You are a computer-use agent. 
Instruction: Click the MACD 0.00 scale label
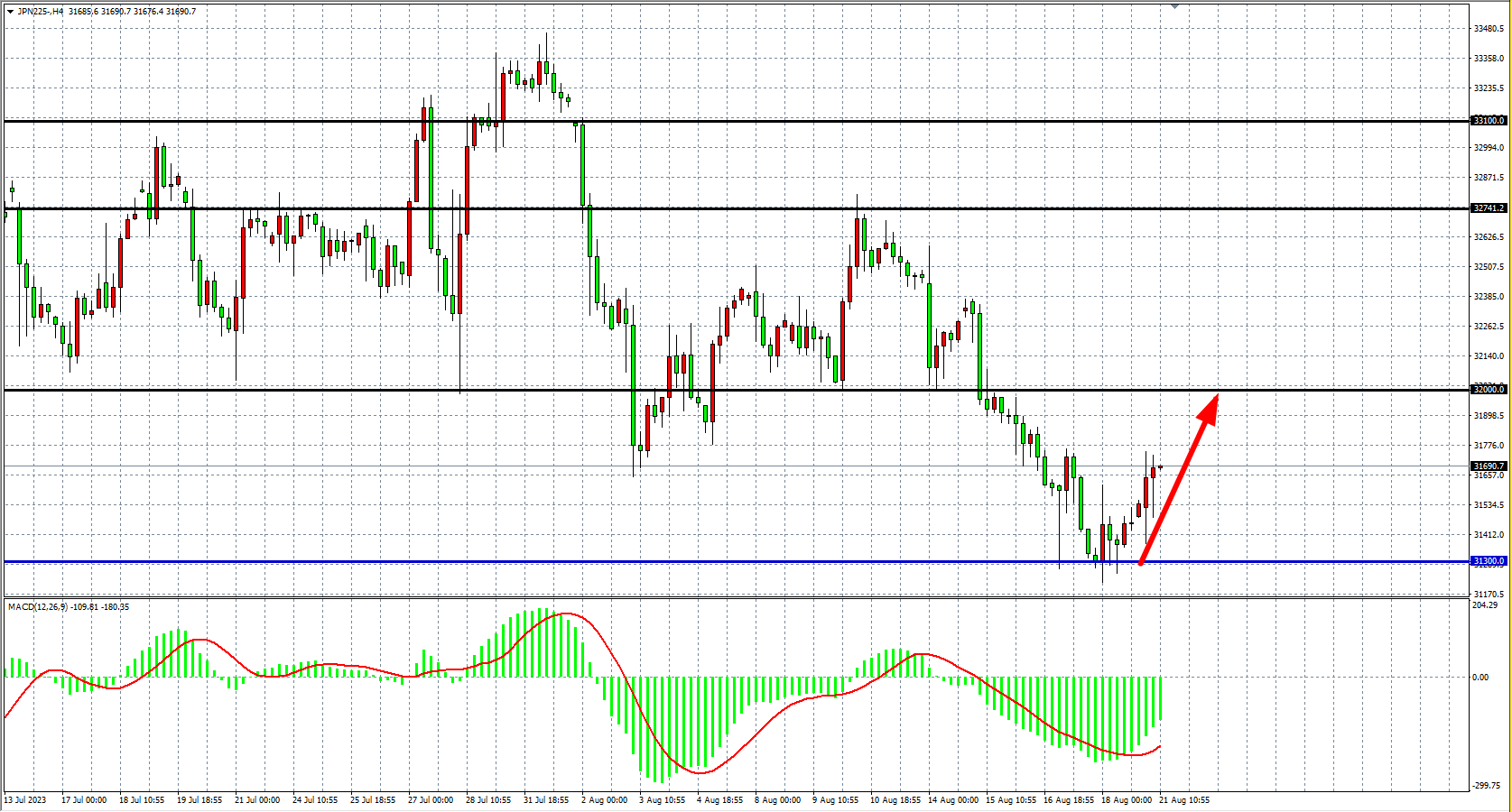(1480, 678)
